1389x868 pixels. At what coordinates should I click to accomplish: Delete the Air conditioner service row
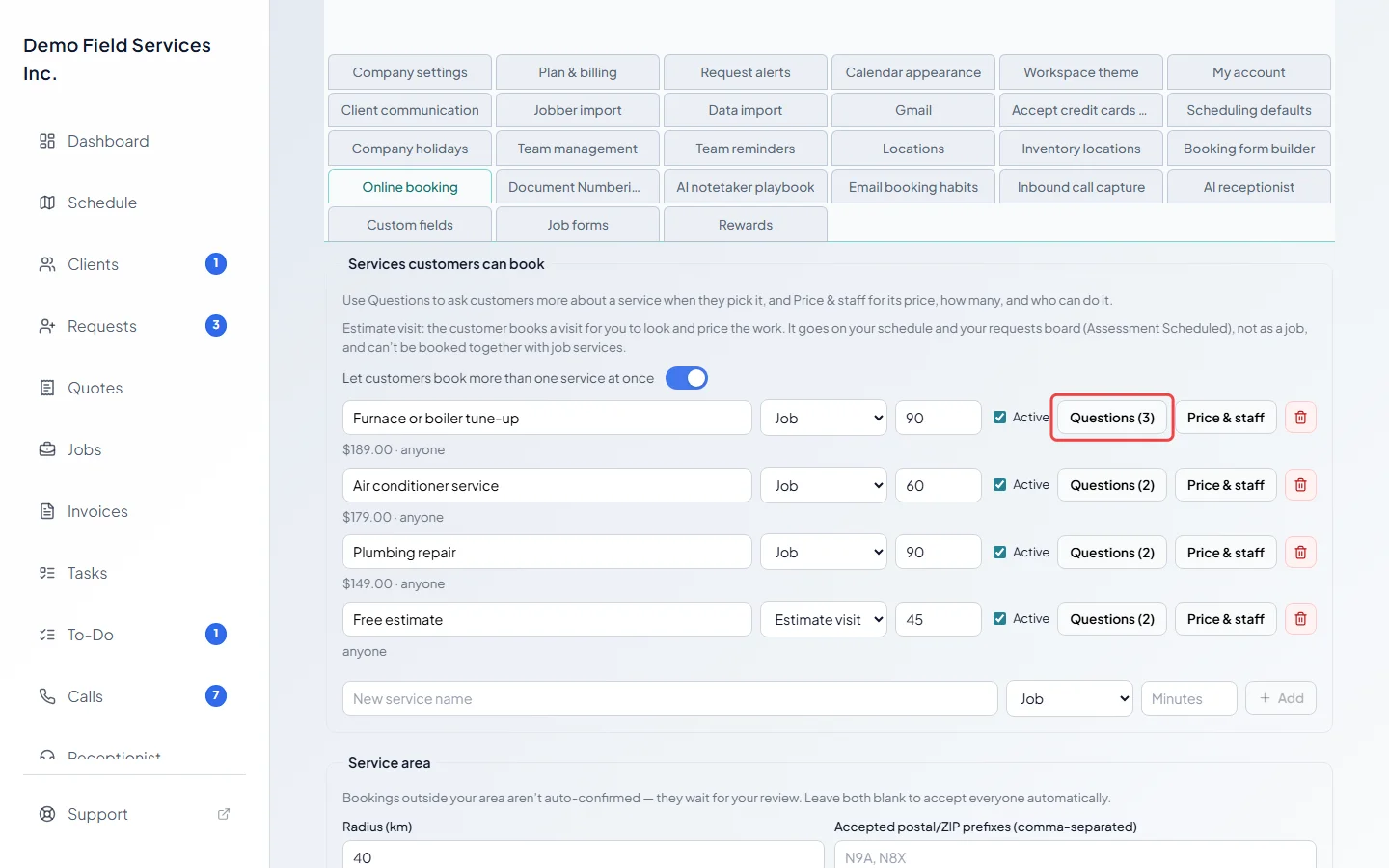(x=1300, y=485)
